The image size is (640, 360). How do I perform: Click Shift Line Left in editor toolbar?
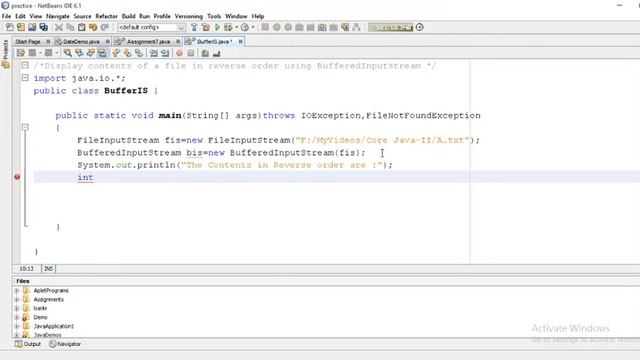pyautogui.click(x=153, y=53)
